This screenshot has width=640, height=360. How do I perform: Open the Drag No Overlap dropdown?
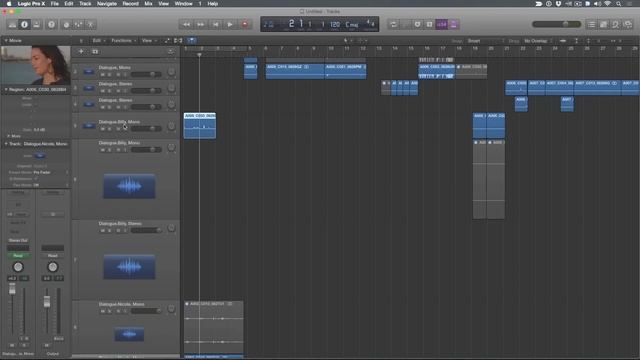click(538, 41)
